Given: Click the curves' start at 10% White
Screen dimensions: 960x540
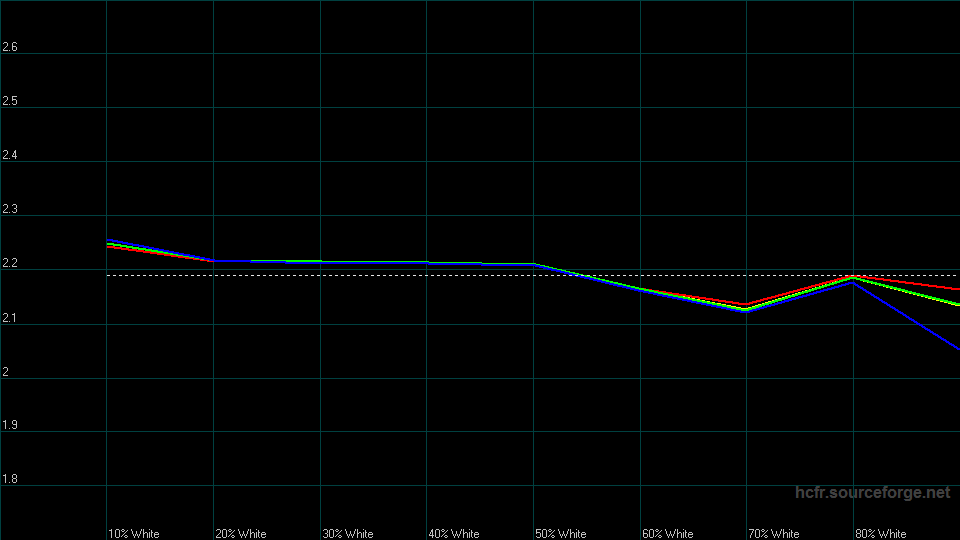Looking at the screenshot, I should 108,244.
